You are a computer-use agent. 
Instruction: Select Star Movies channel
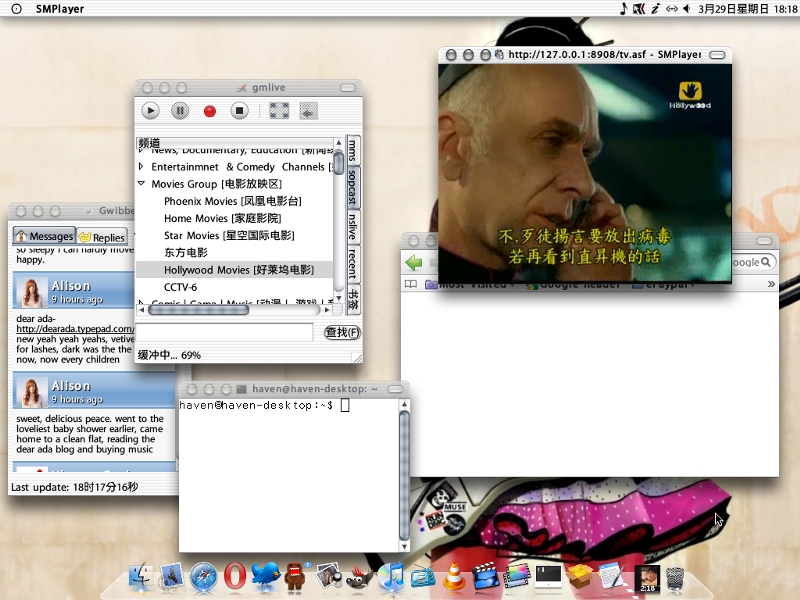point(229,235)
